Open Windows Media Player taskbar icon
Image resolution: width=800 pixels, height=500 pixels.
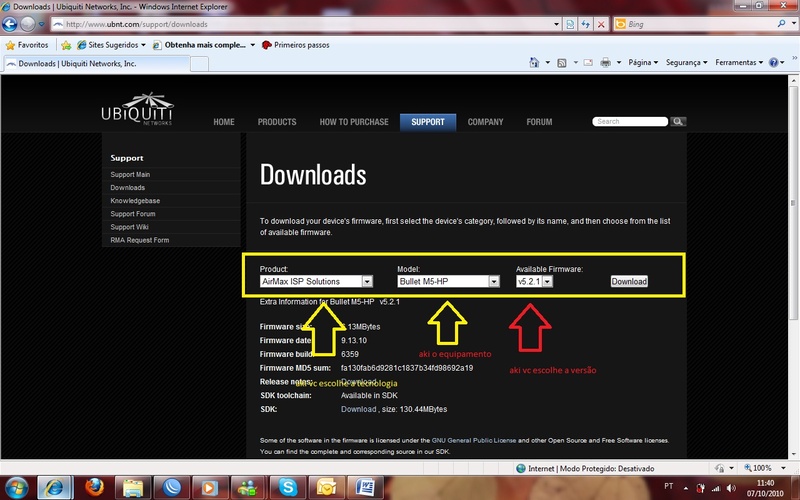tap(208, 488)
